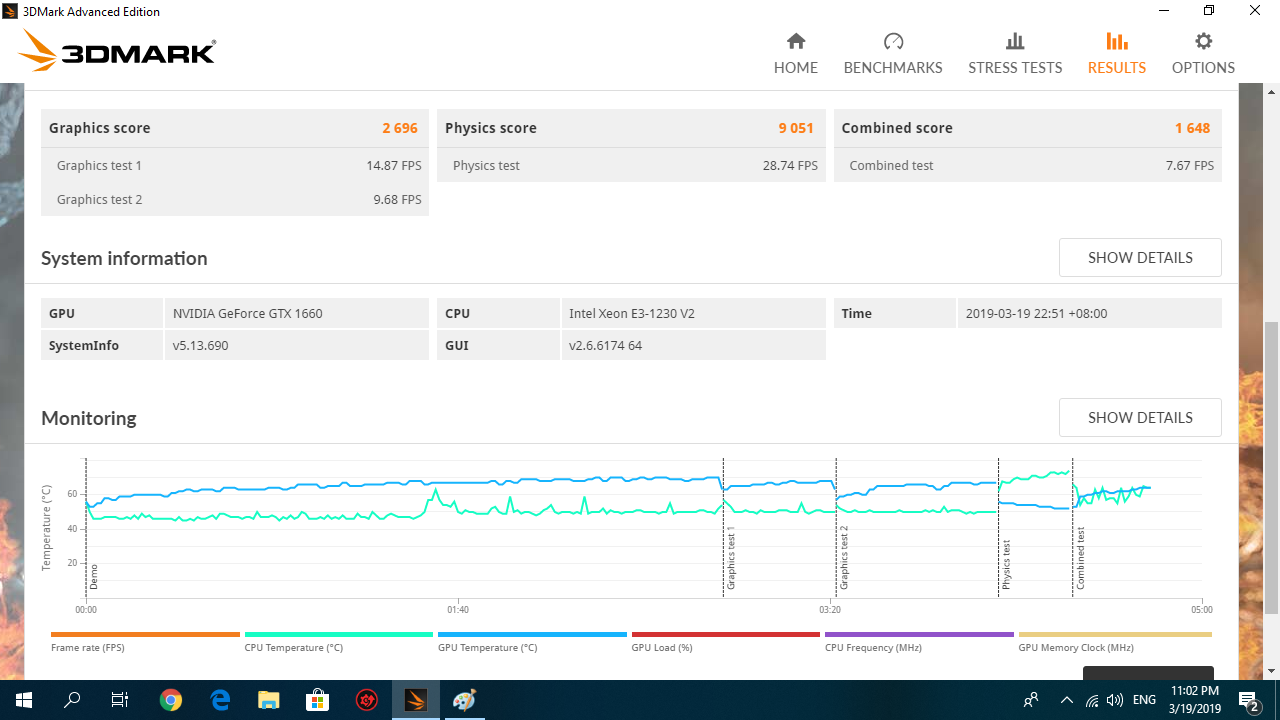1280x720 pixels.
Task: Launch Google Chrome from taskbar
Action: (x=171, y=700)
